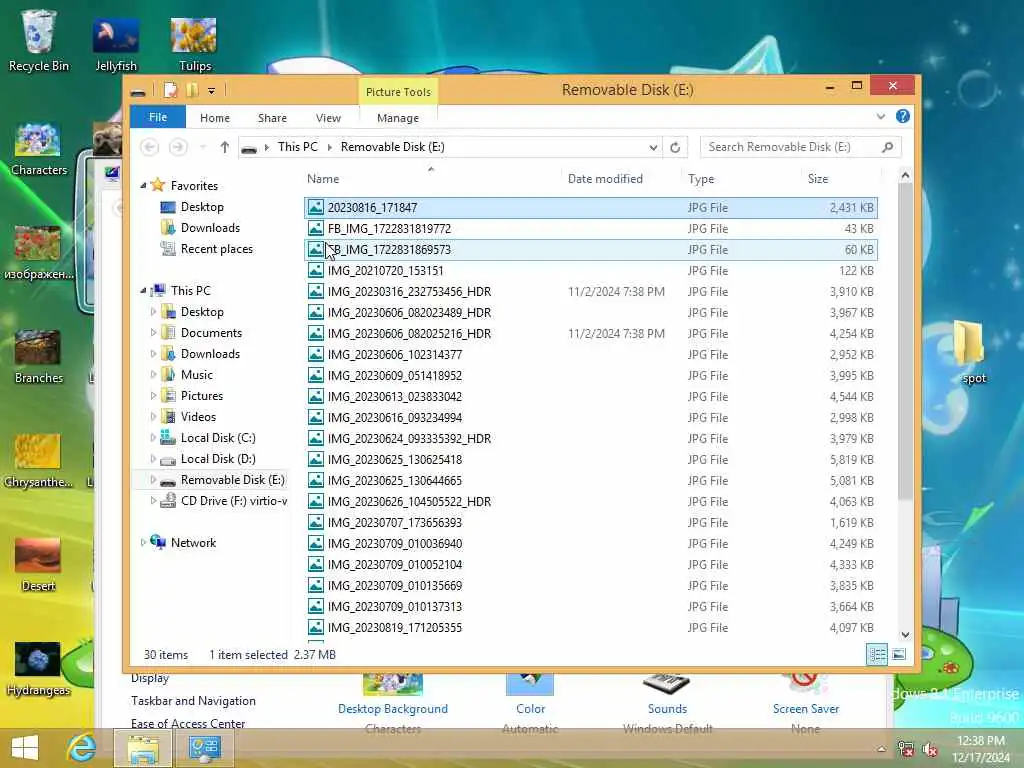Expand Local Disk (C:) tree node
The image size is (1024, 768).
point(153,438)
